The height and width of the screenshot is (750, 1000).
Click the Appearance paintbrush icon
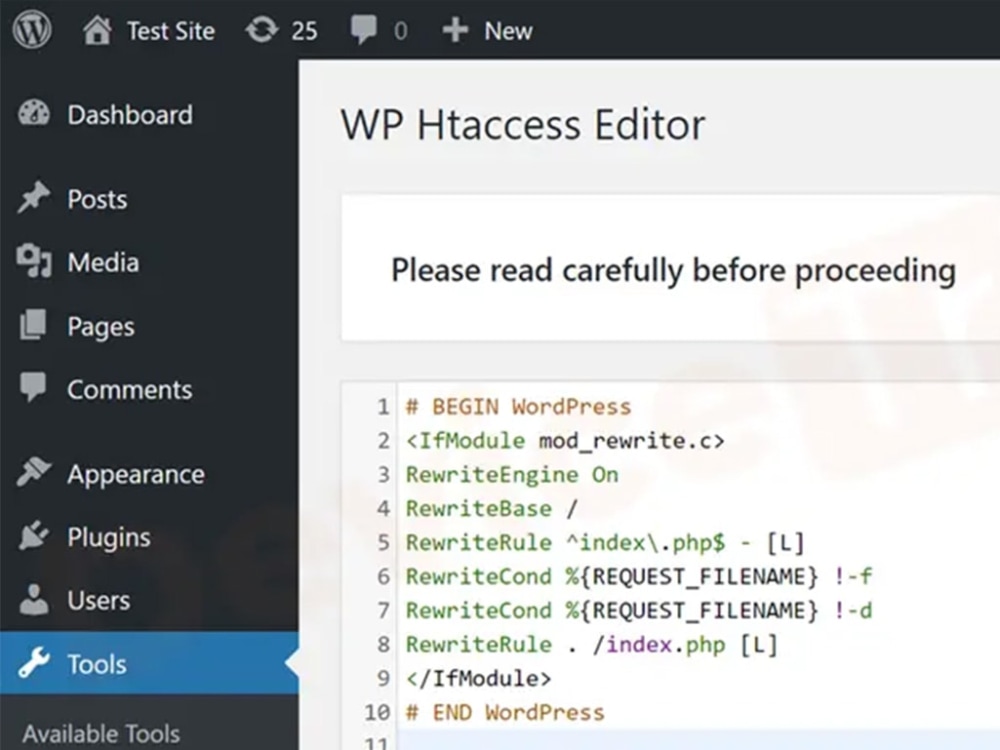[34, 473]
